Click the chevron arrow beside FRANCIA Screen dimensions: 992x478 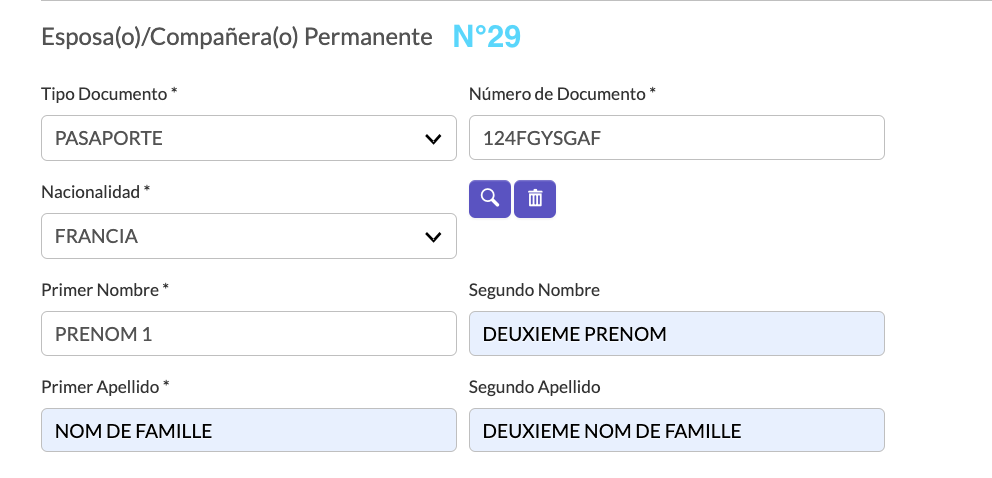433,236
